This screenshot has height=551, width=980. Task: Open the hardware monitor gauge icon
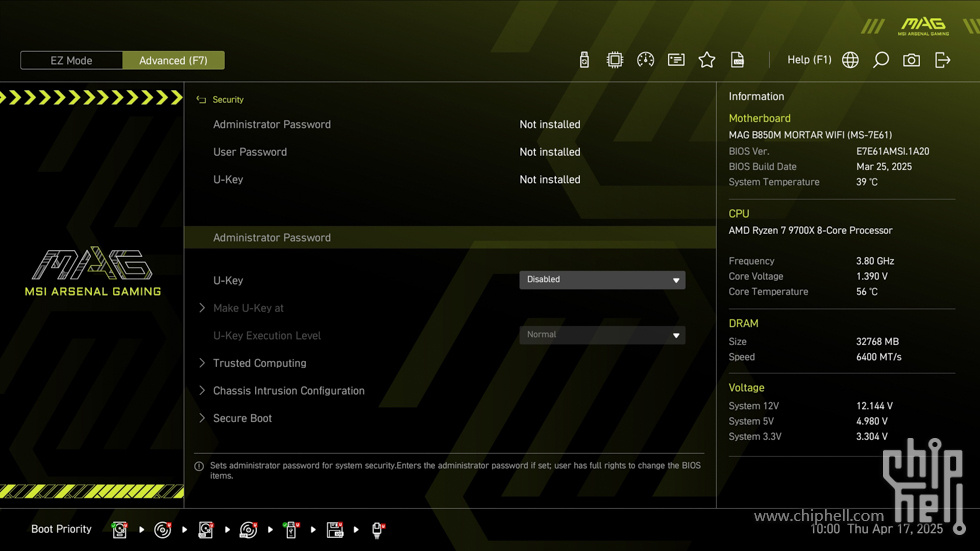[645, 60]
